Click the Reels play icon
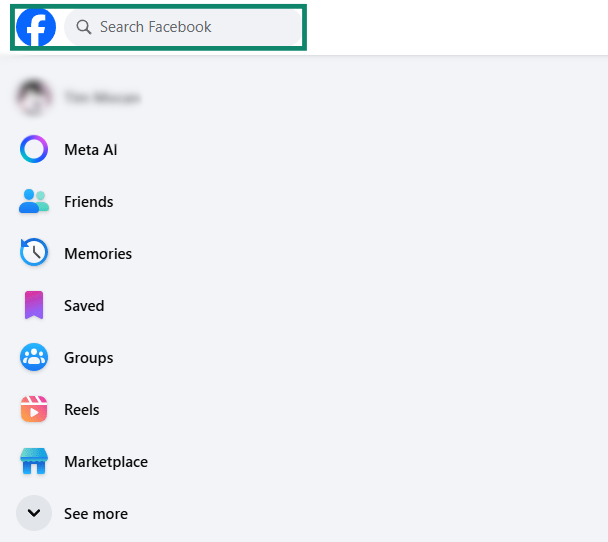 [x=34, y=409]
